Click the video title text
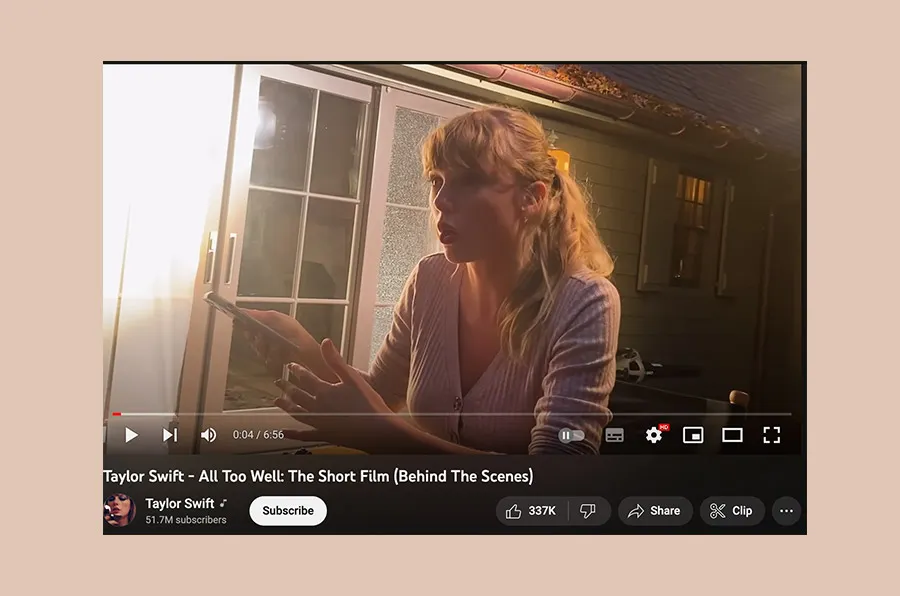900x596 pixels. 319,476
